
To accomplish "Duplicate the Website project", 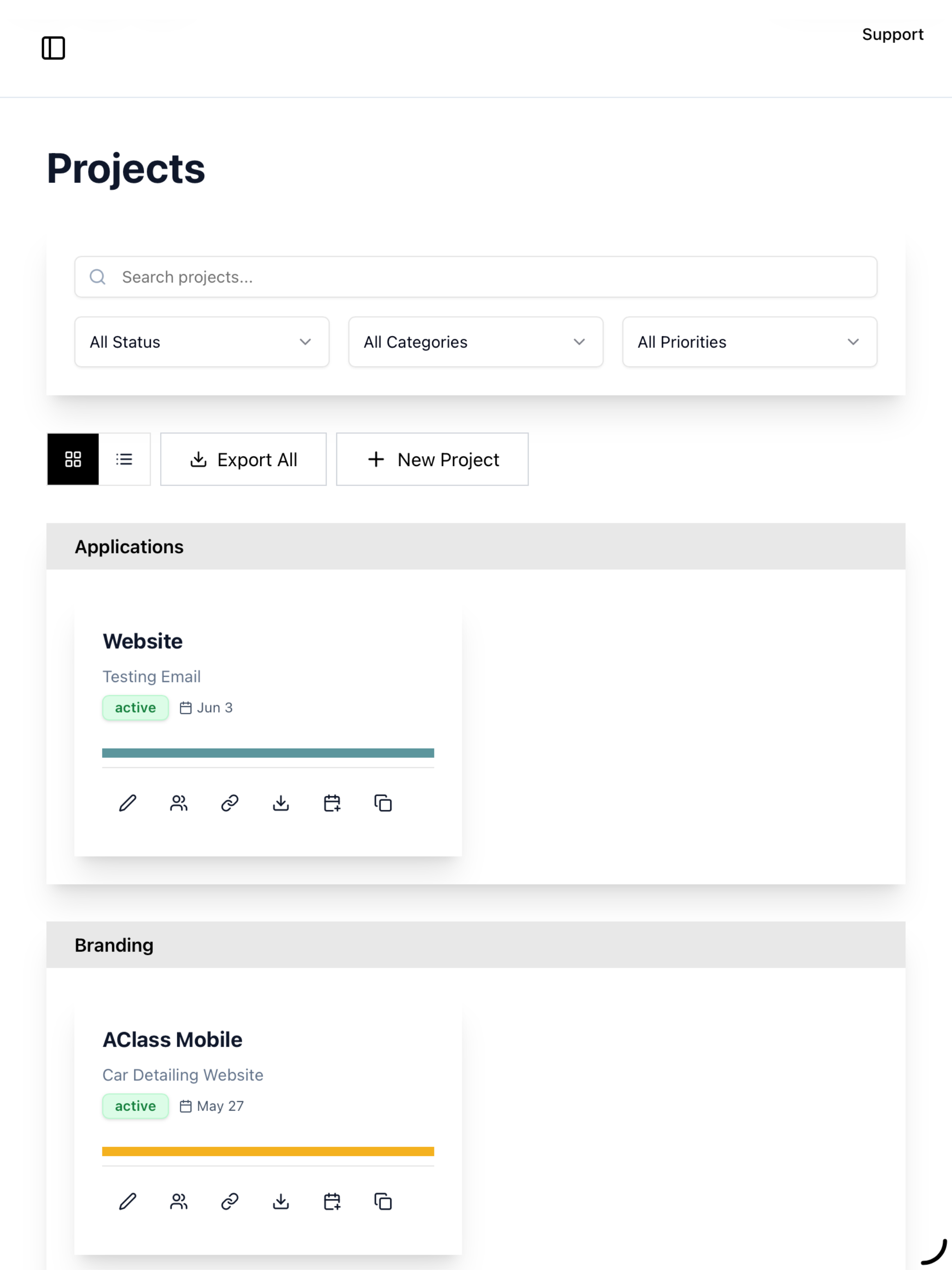I will click(383, 803).
